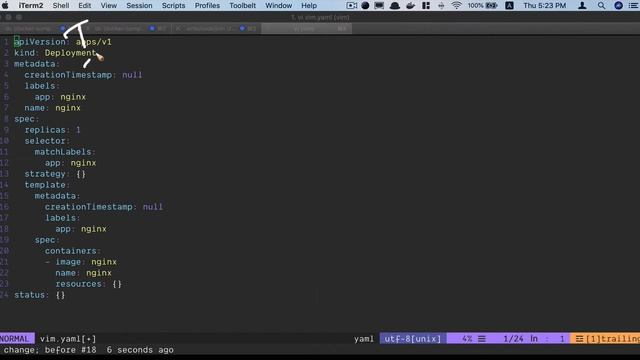Click the 4% file position indicator
The height and width of the screenshot is (360, 640).
(x=467, y=339)
